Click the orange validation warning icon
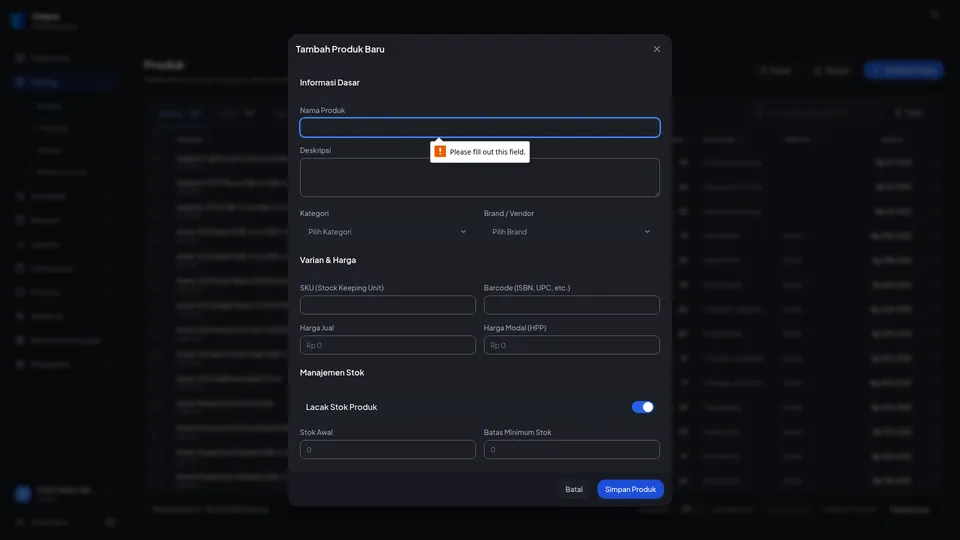Screen dimensions: 960x540 coord(440,151)
